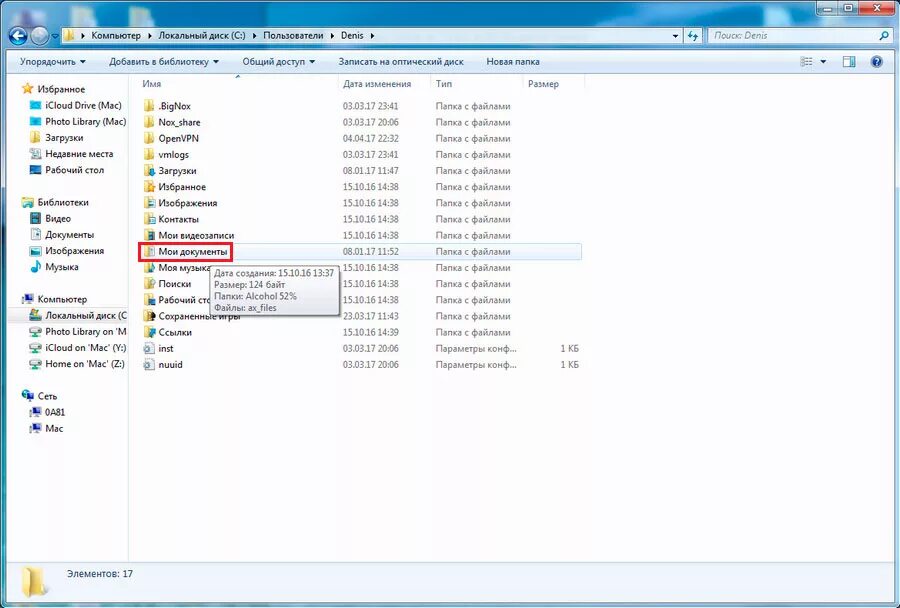
Task: Open the recent pages dropdown next to Forward
Action: [55, 36]
